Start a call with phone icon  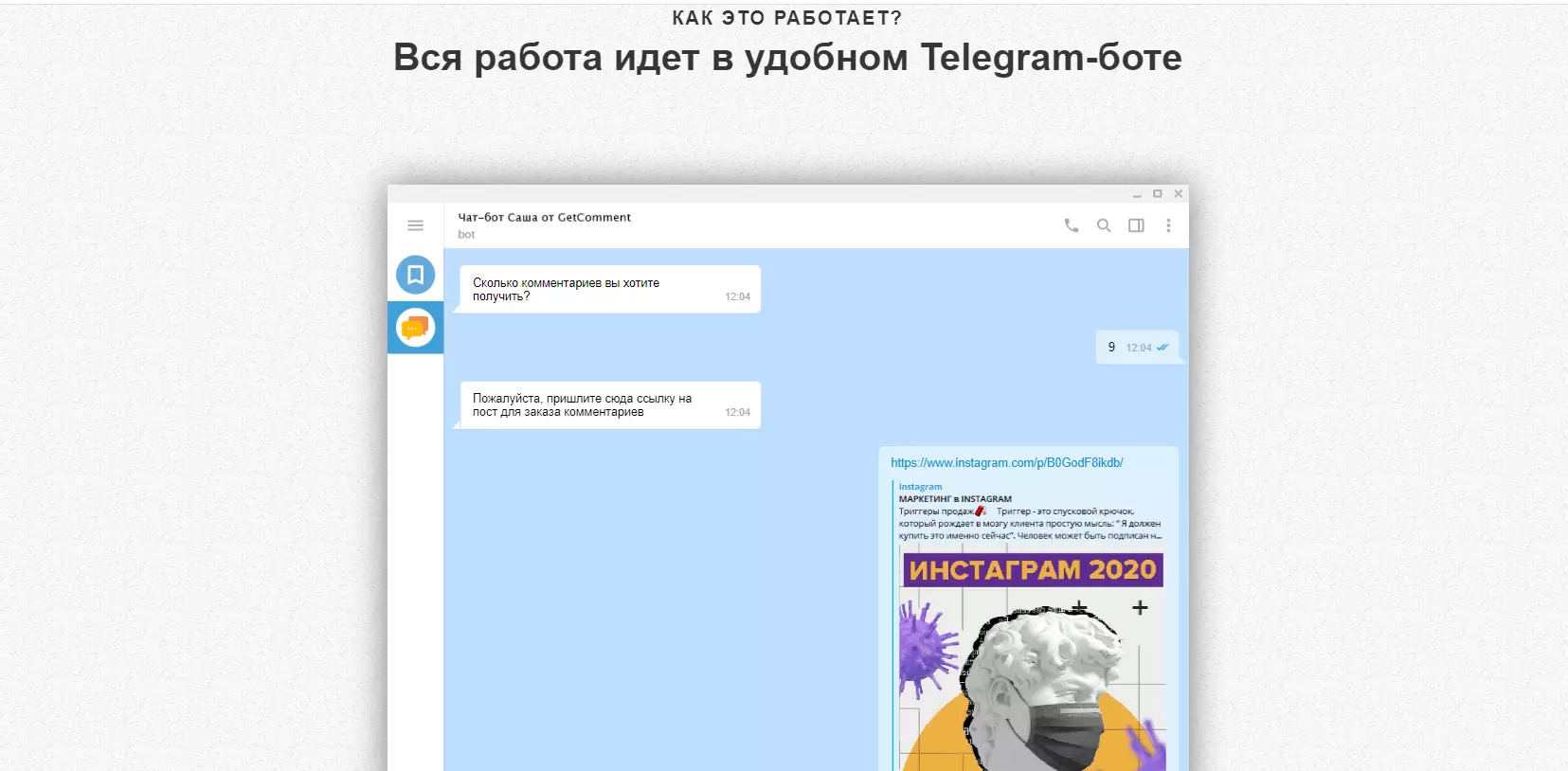[x=1072, y=225]
